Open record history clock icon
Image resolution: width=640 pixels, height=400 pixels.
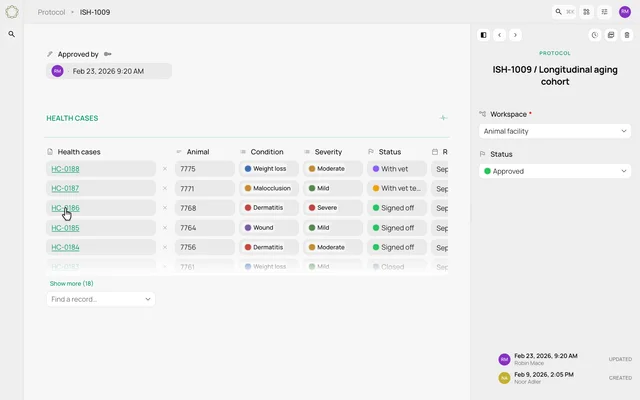(x=595, y=35)
